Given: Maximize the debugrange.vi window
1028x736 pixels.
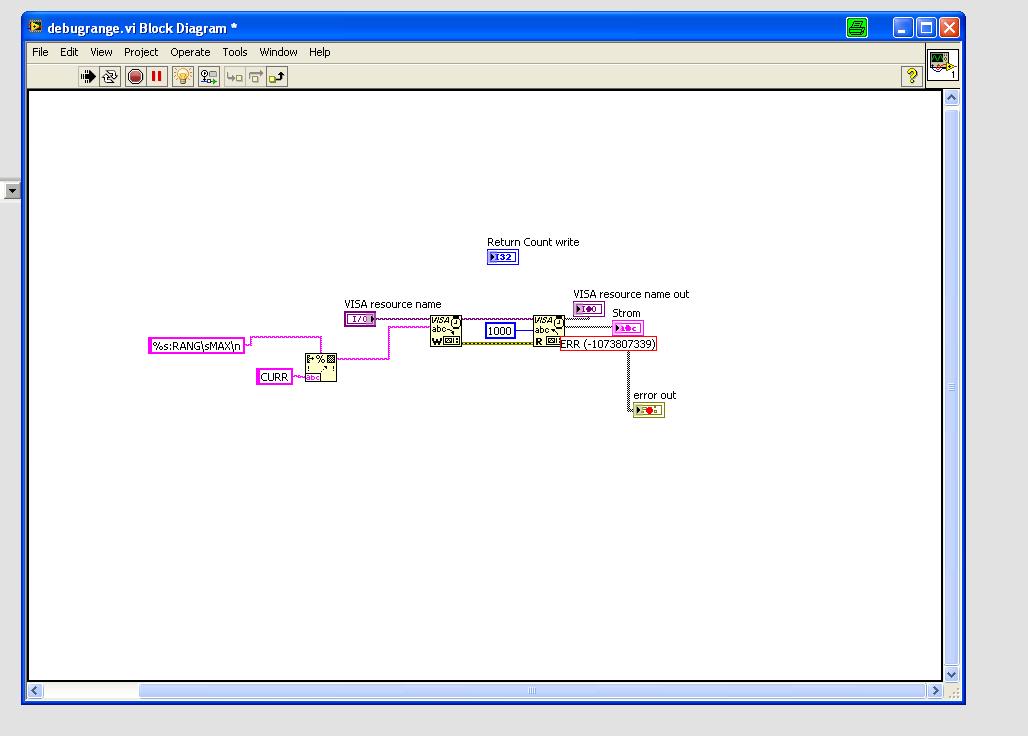Looking at the screenshot, I should [926, 28].
